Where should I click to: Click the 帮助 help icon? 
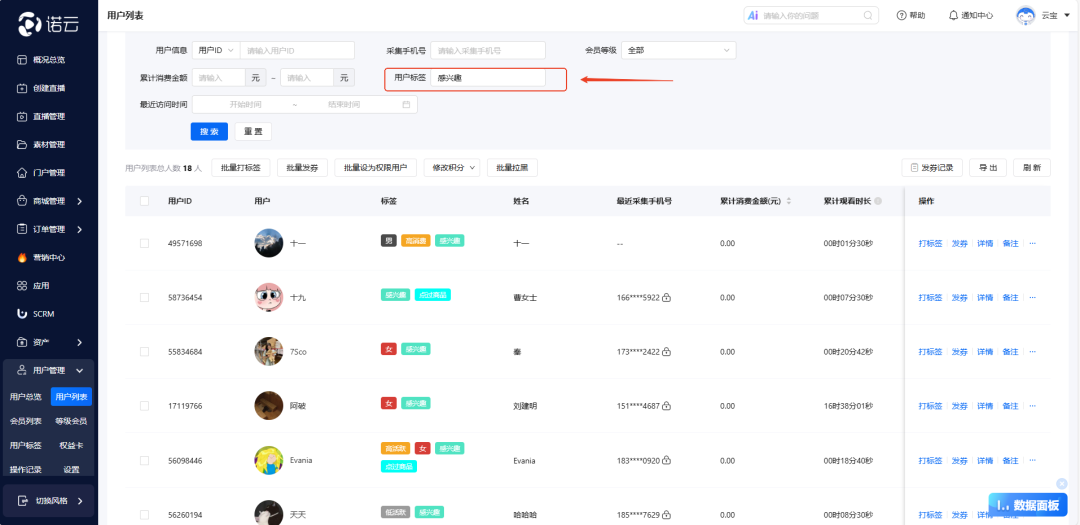tap(901, 15)
